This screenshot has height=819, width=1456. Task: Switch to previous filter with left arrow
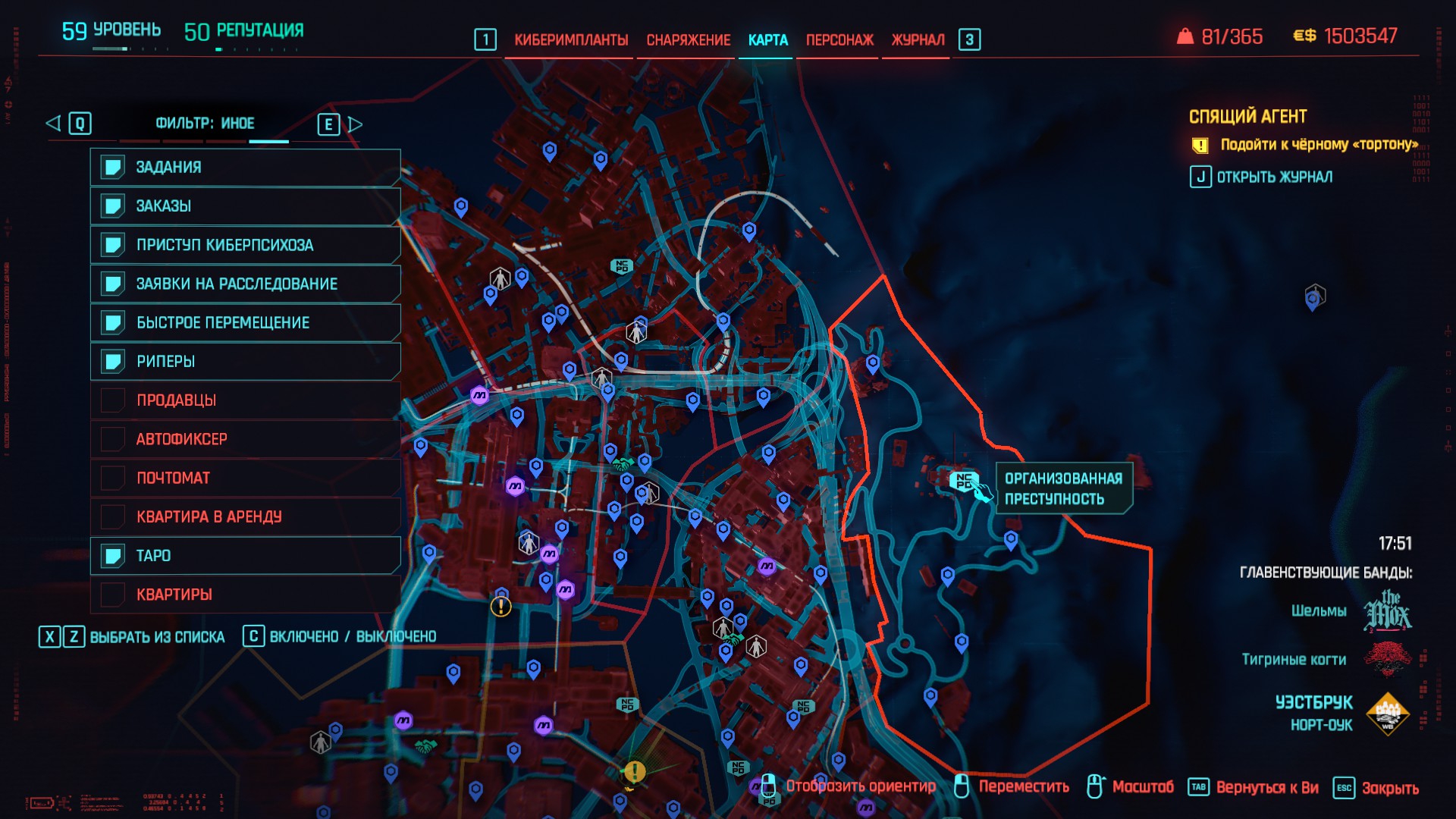53,123
